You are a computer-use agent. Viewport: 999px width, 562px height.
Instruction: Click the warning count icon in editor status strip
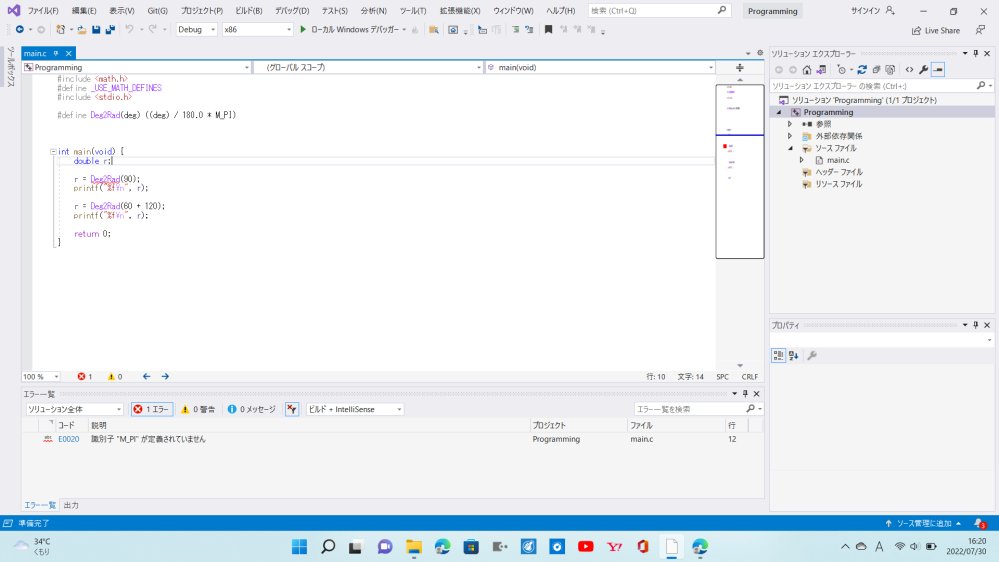point(111,377)
